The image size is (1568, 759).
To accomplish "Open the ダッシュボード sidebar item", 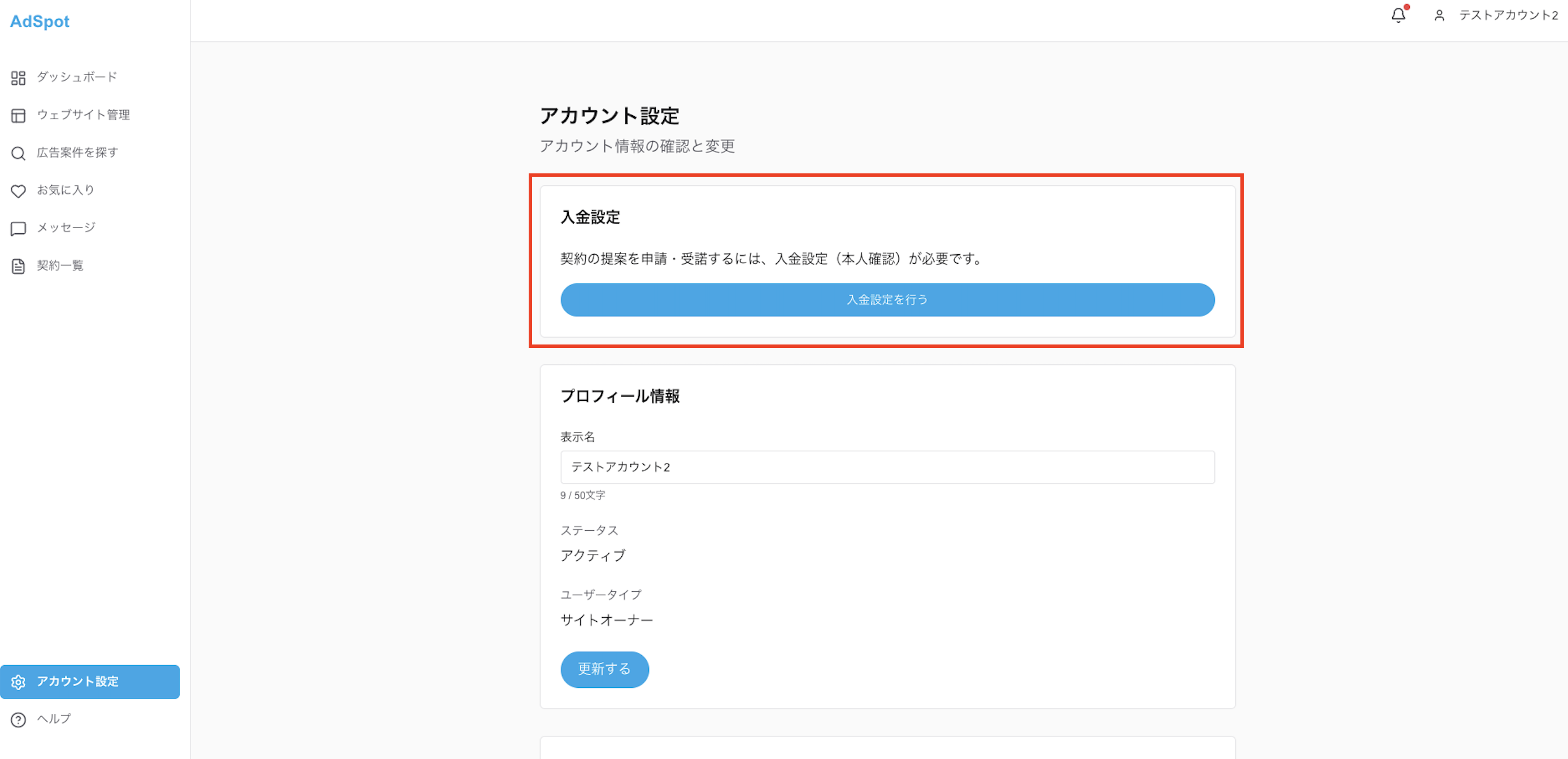I will pos(76,77).
